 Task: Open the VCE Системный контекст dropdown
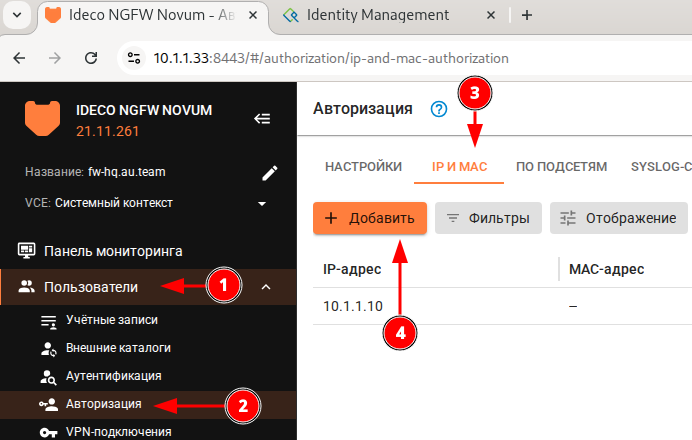(262, 204)
